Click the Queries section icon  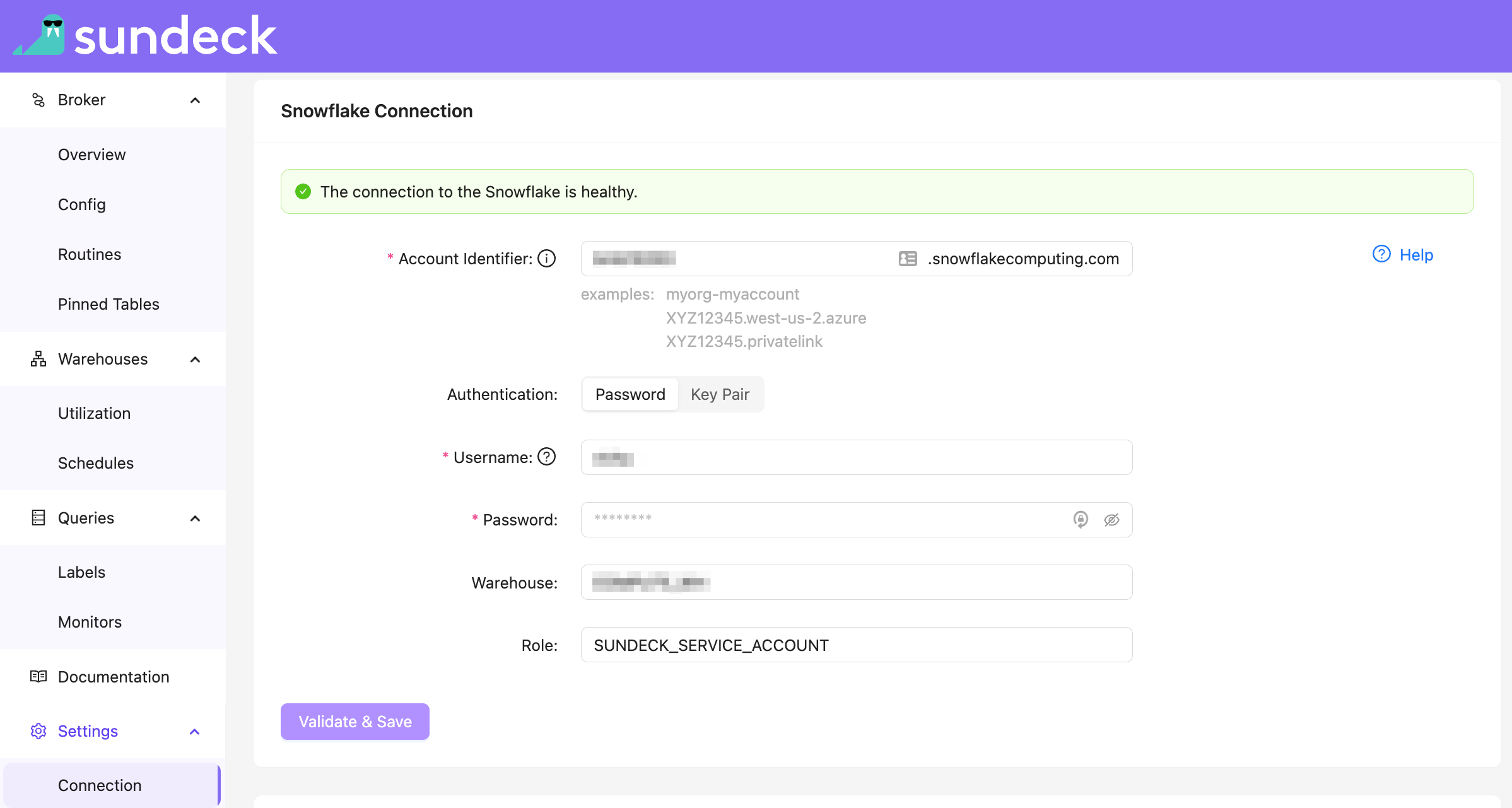38,518
